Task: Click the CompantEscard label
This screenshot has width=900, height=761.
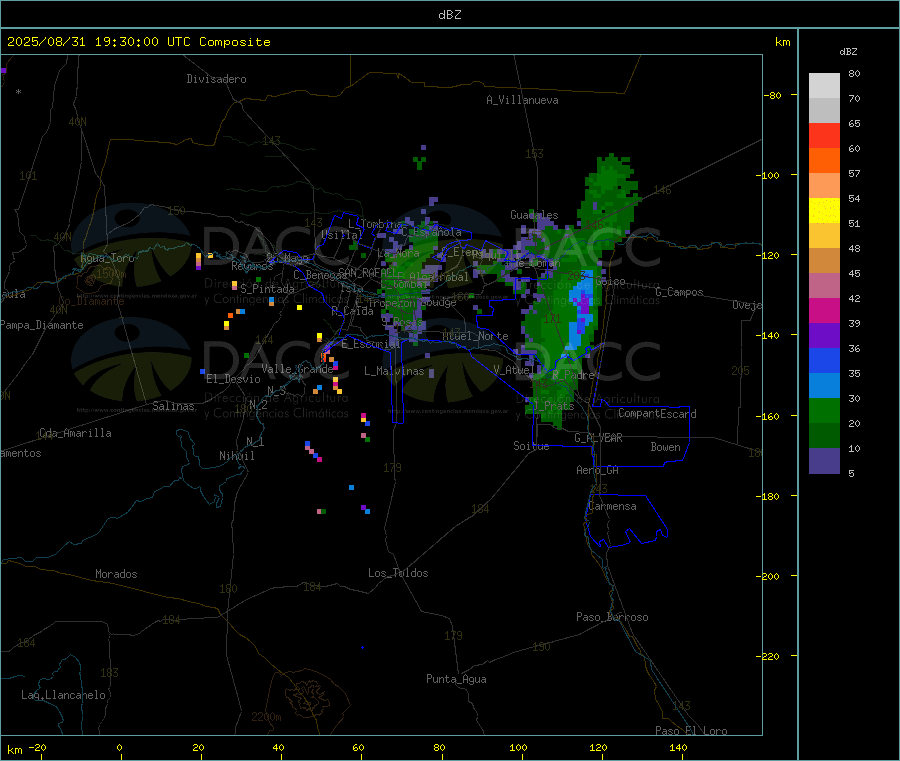Action: coord(657,414)
